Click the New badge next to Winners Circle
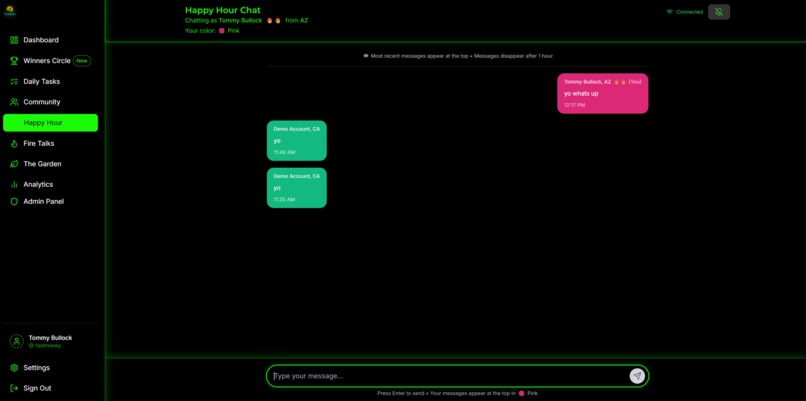The image size is (806, 401). click(x=82, y=61)
